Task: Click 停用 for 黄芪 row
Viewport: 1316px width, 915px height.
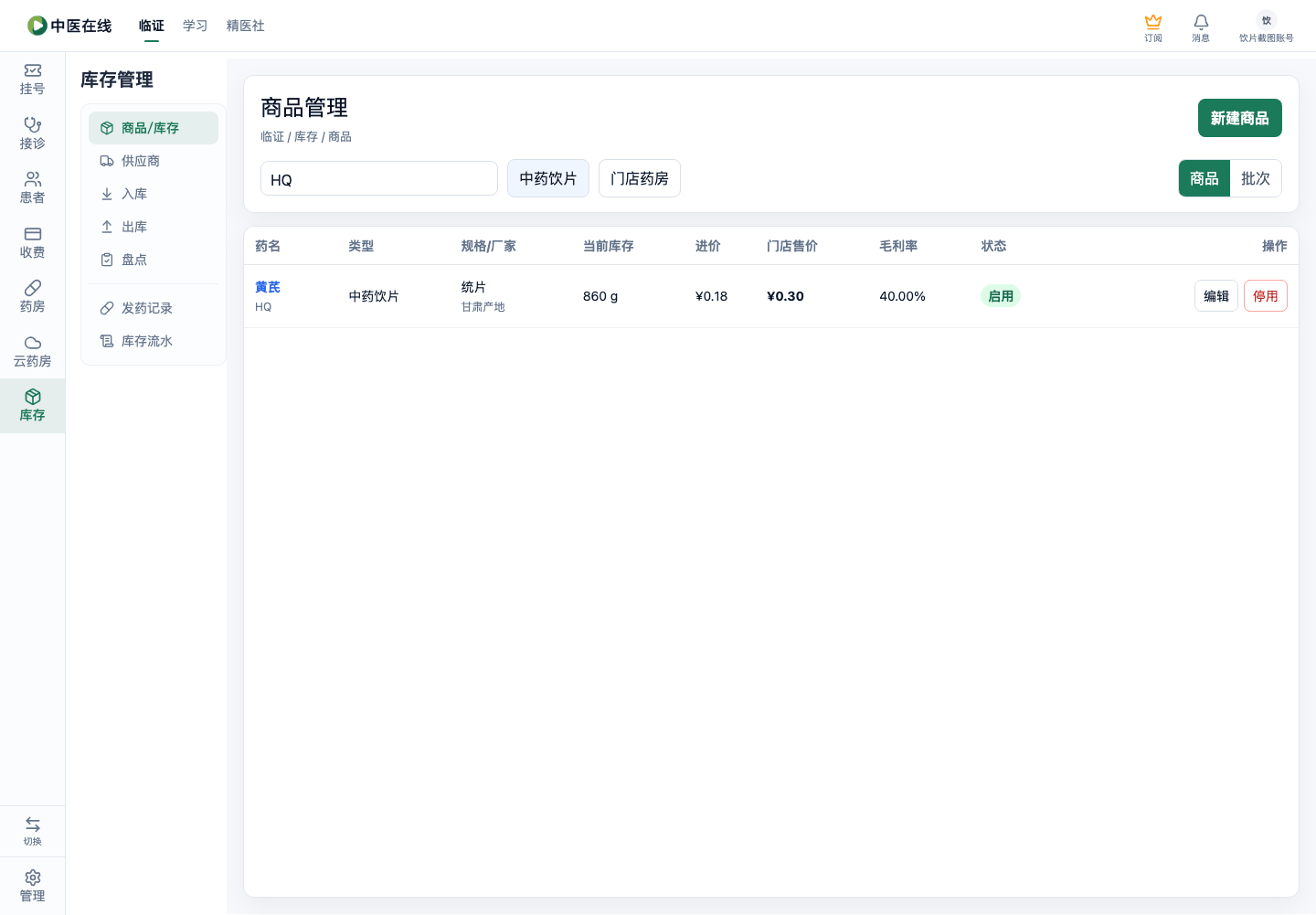Action: (x=1266, y=296)
